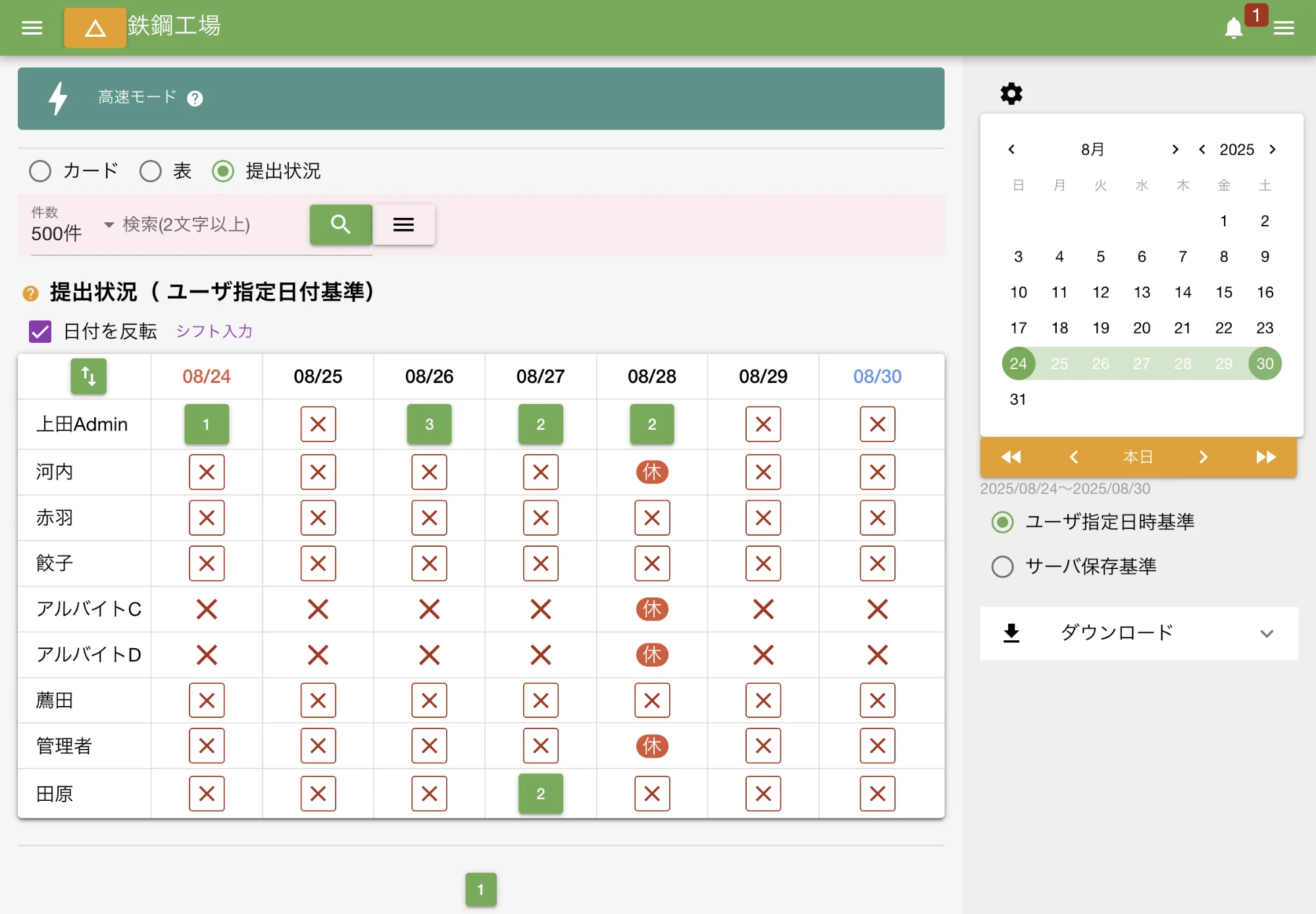Check notifications via the bell icon
1316x914 pixels.
[x=1232, y=27]
